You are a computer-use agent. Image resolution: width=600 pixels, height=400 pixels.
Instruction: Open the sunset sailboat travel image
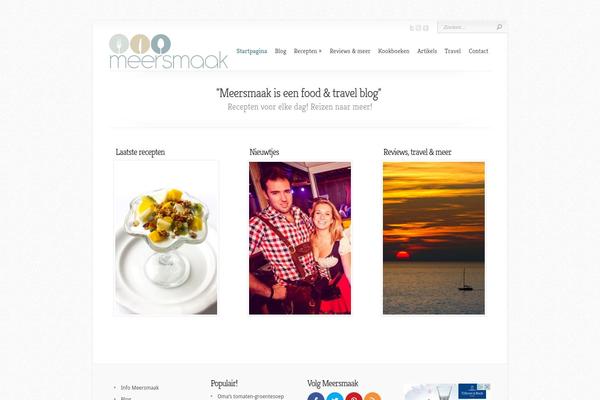coord(434,238)
